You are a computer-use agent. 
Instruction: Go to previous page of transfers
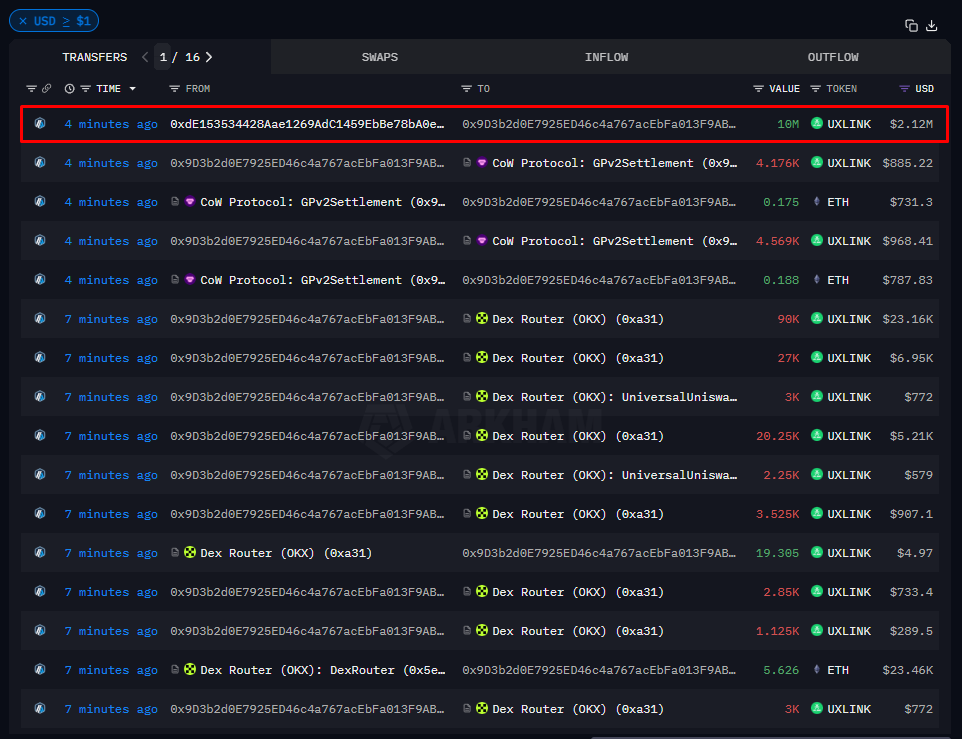click(145, 57)
